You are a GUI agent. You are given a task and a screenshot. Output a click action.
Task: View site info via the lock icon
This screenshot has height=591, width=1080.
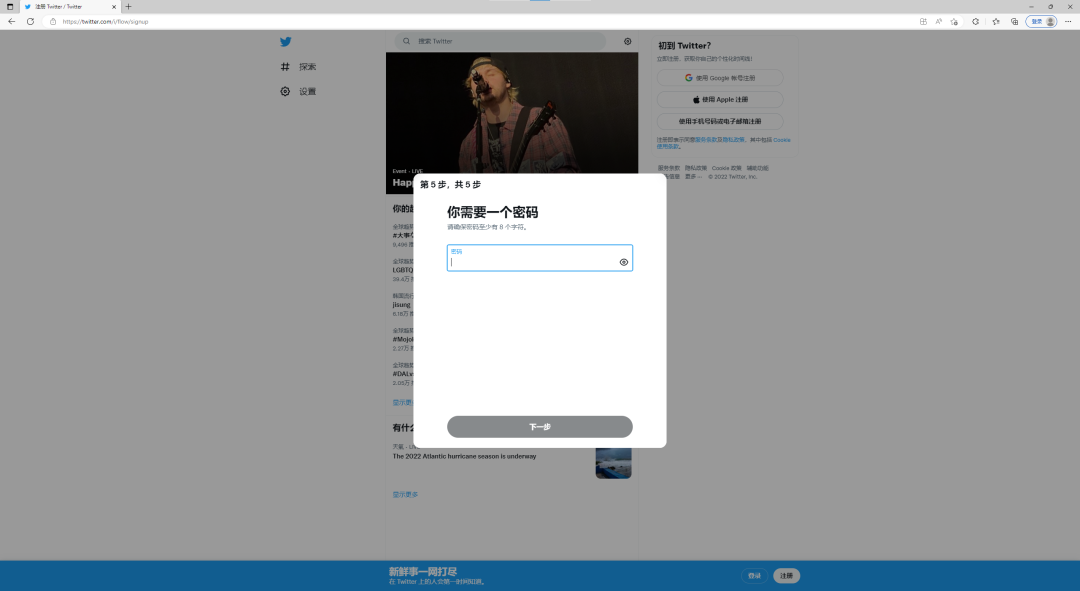[x=53, y=21]
